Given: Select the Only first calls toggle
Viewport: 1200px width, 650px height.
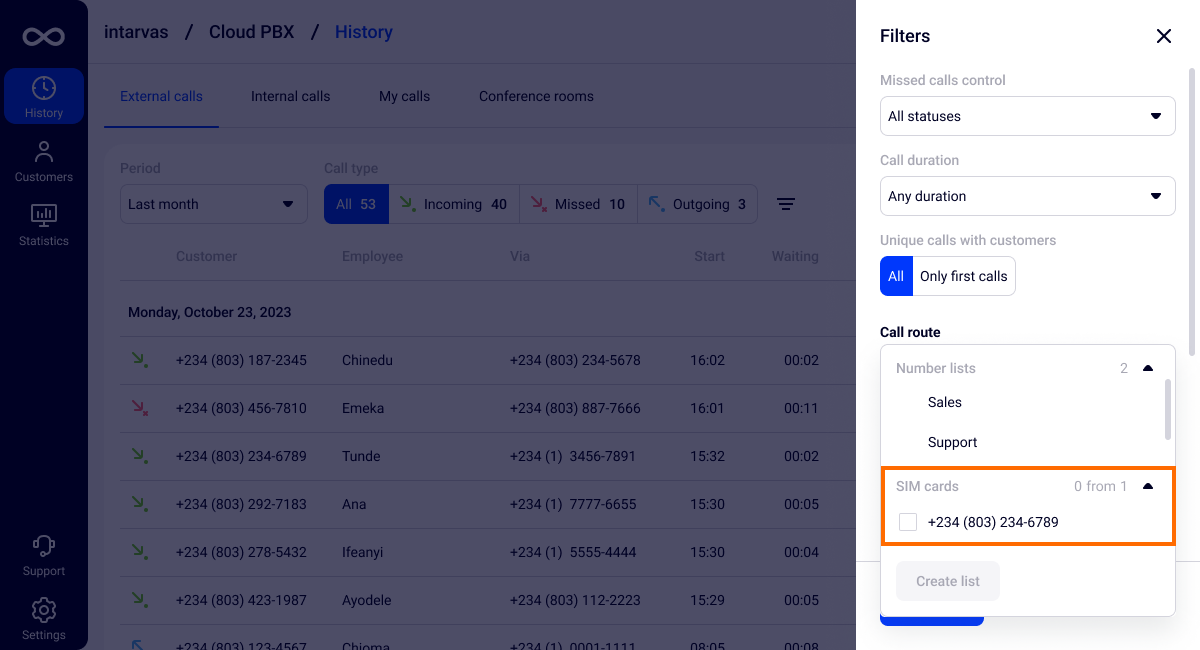Looking at the screenshot, I should pos(963,276).
